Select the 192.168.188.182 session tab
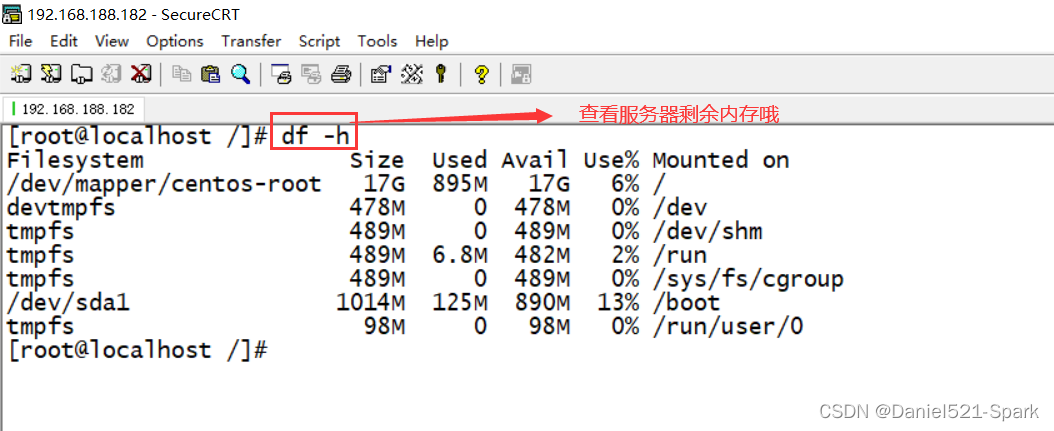The image size is (1054, 431). click(76, 108)
